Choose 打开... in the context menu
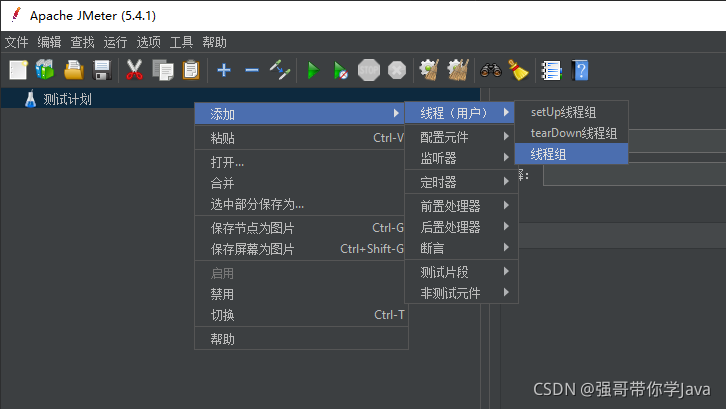 tap(301, 162)
